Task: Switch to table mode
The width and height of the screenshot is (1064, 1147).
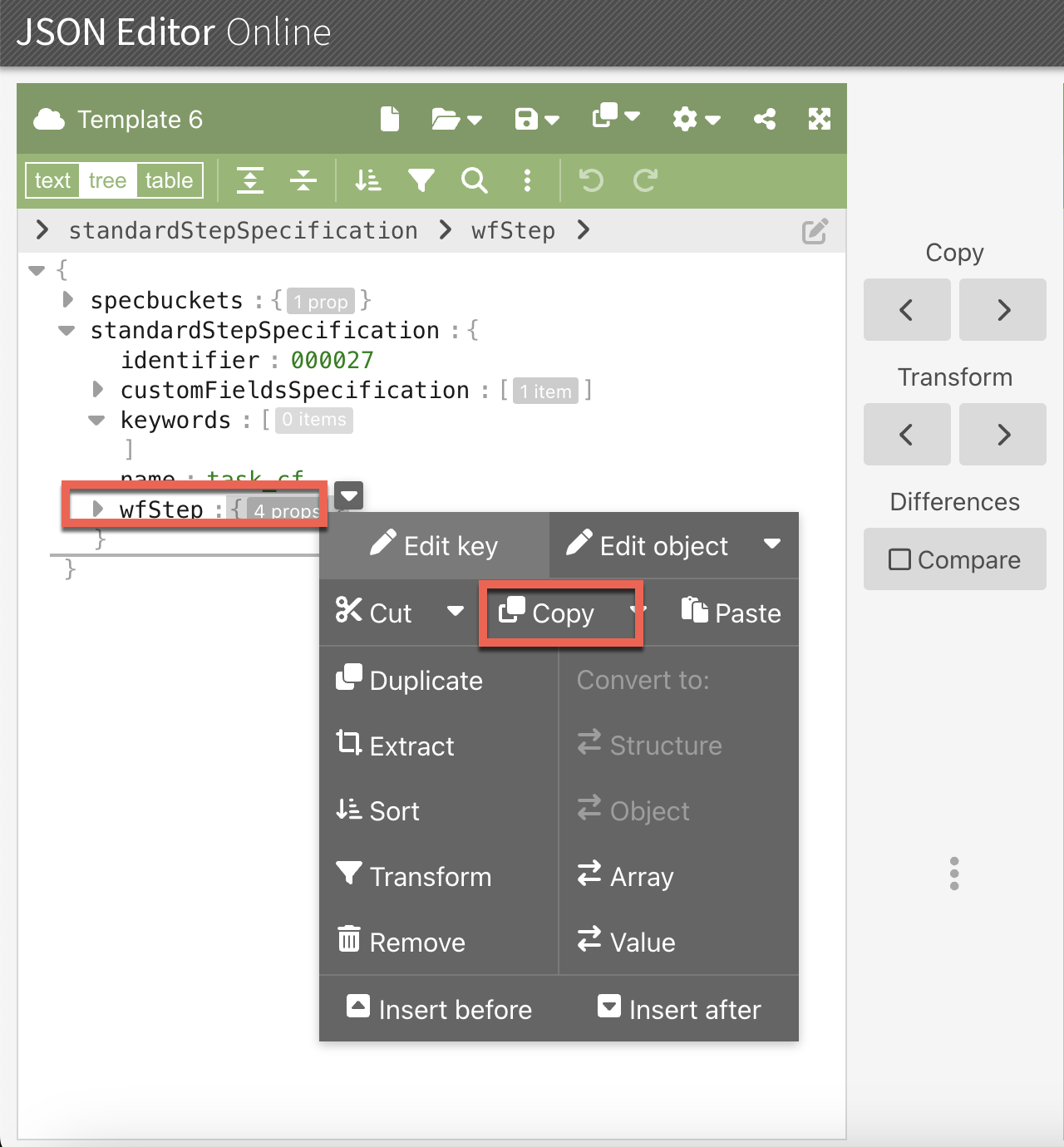Action: click(169, 180)
